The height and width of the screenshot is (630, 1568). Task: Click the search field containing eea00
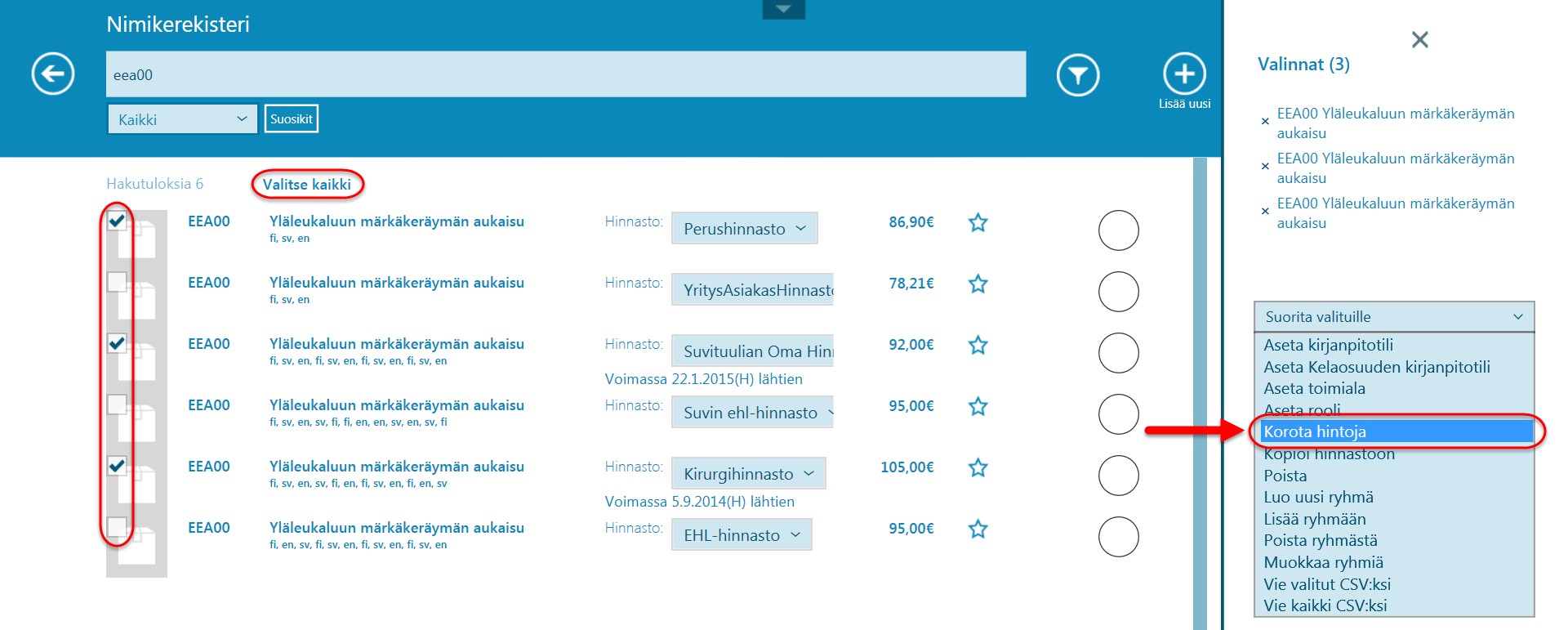pos(565,74)
